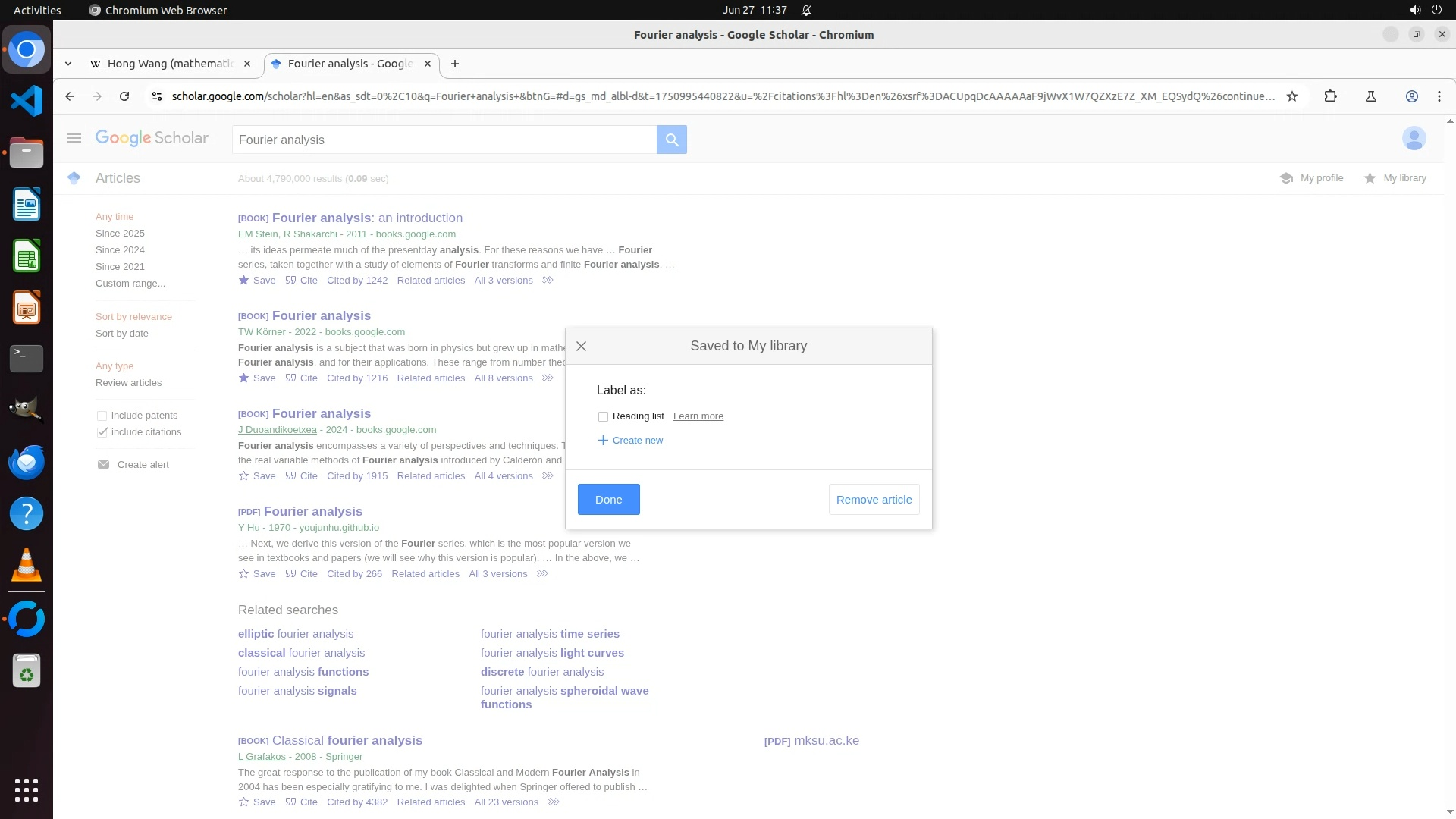This screenshot has width=1456, height=819.
Task: Click the Fourier analysis search field
Action: [x=444, y=140]
